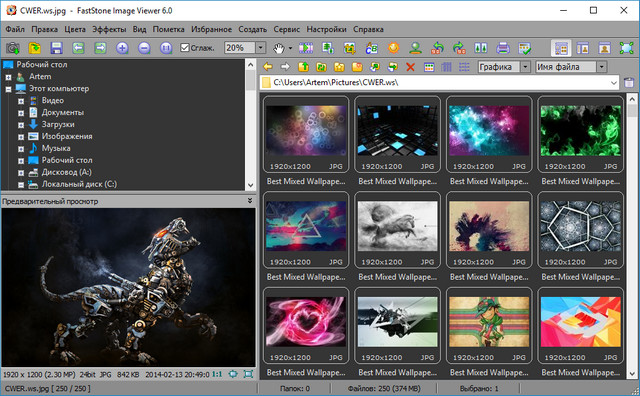Switch to thumbnail view mode icon

(x=429, y=67)
